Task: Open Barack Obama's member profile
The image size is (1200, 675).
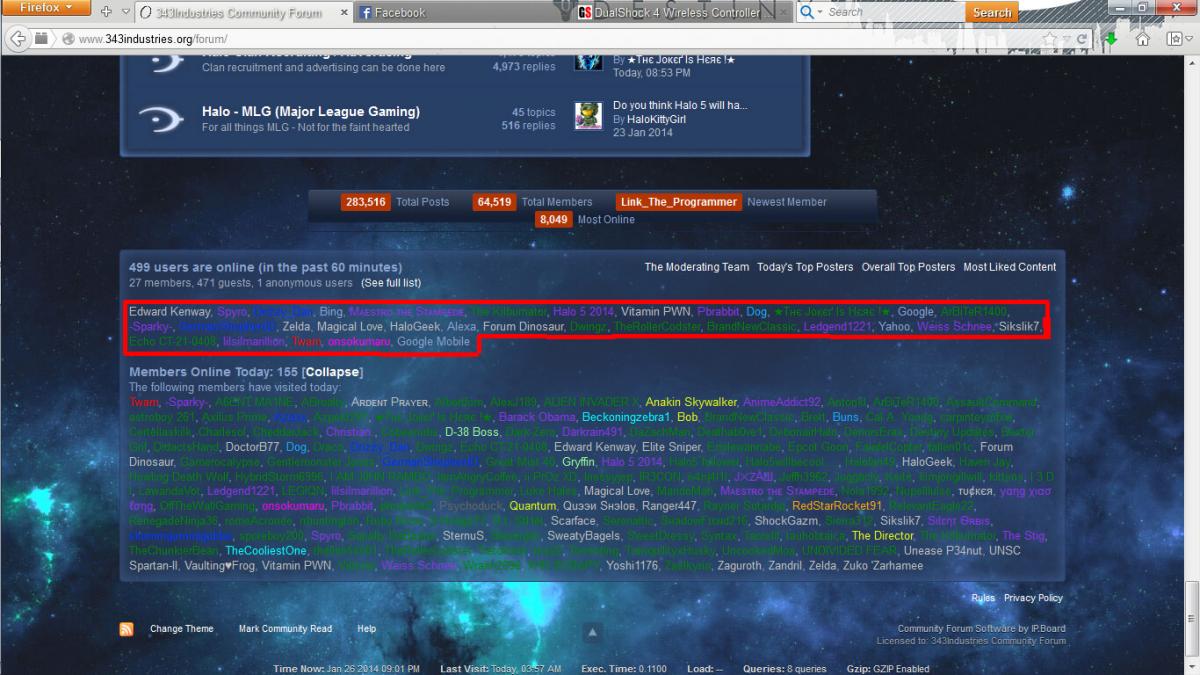Action: tap(537, 416)
